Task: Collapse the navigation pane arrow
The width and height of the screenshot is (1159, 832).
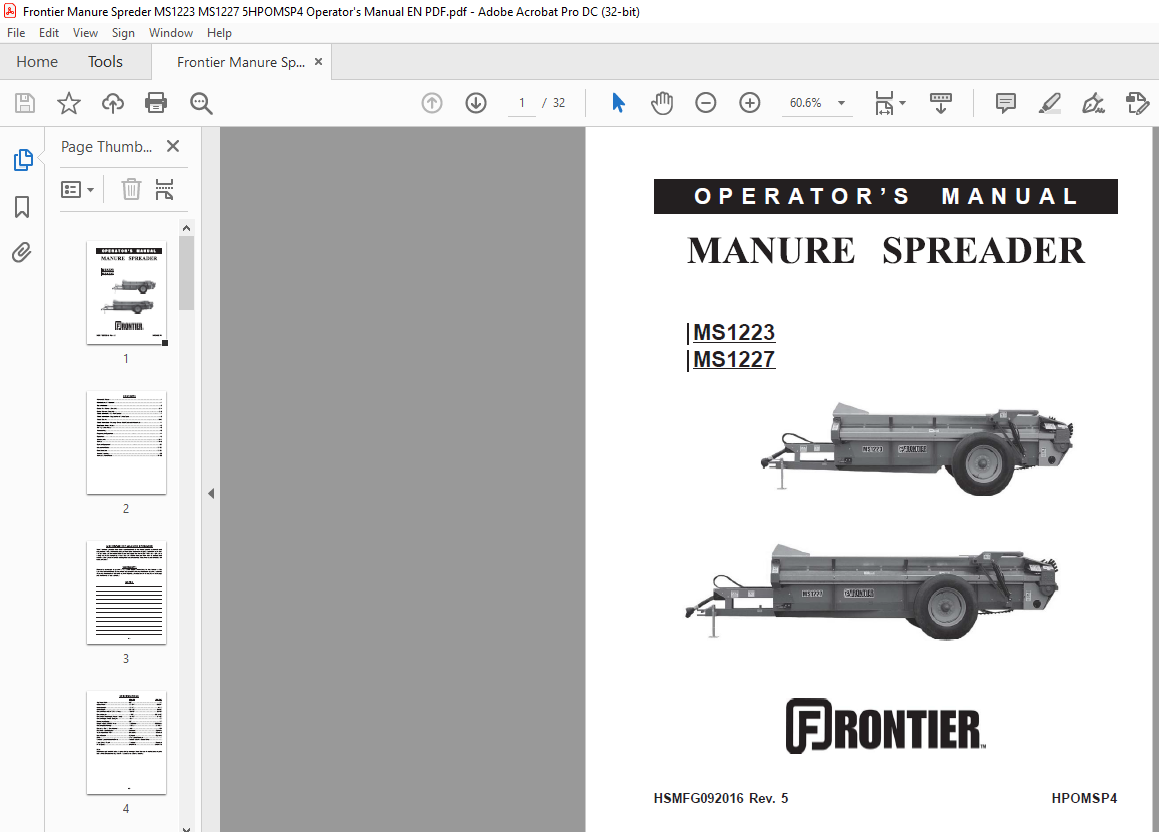Action: [x=211, y=494]
